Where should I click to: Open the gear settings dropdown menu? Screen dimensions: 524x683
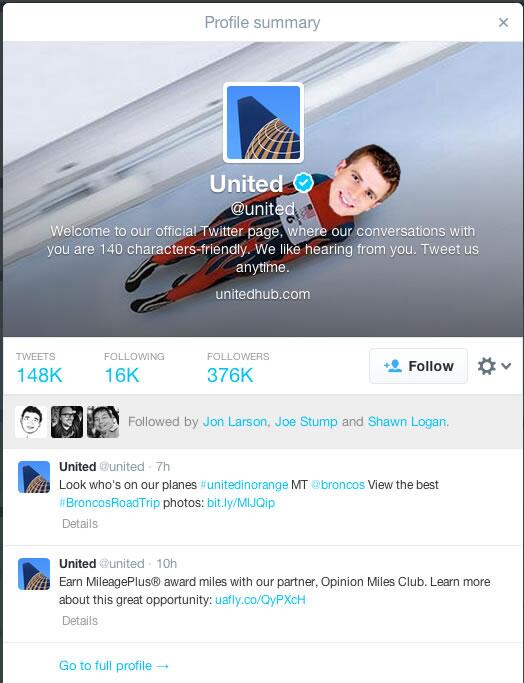pos(494,366)
